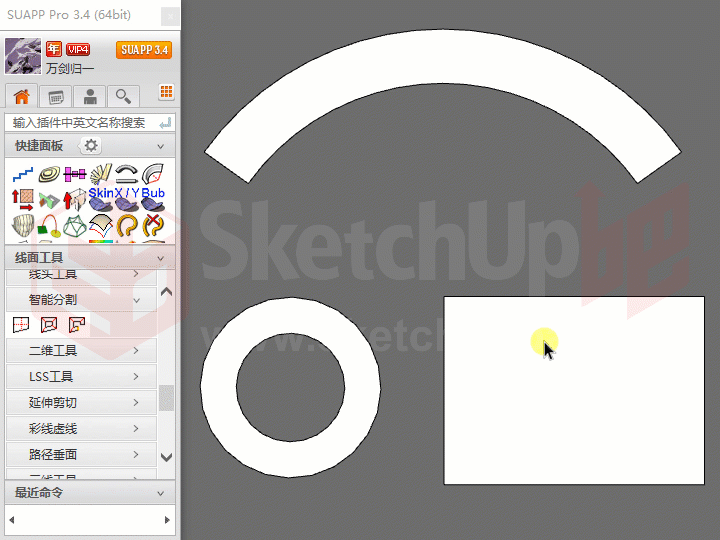Image resolution: width=720 pixels, height=540 pixels.
Task: Select the white rectangle face
Action: (574, 390)
